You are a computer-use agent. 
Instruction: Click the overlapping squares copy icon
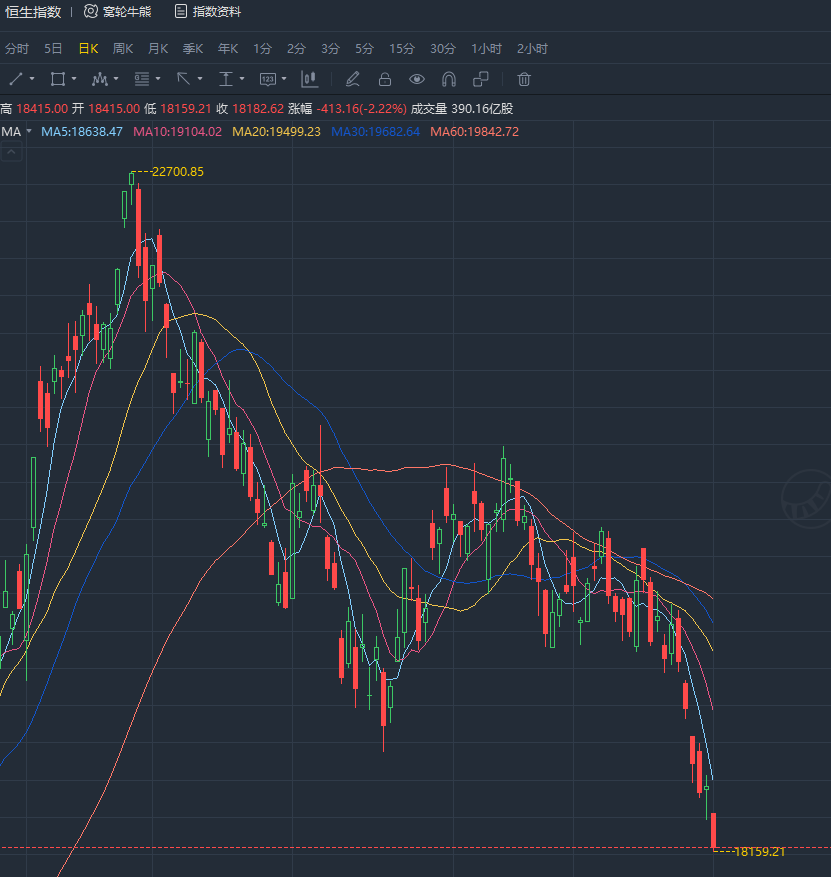pyautogui.click(x=481, y=79)
